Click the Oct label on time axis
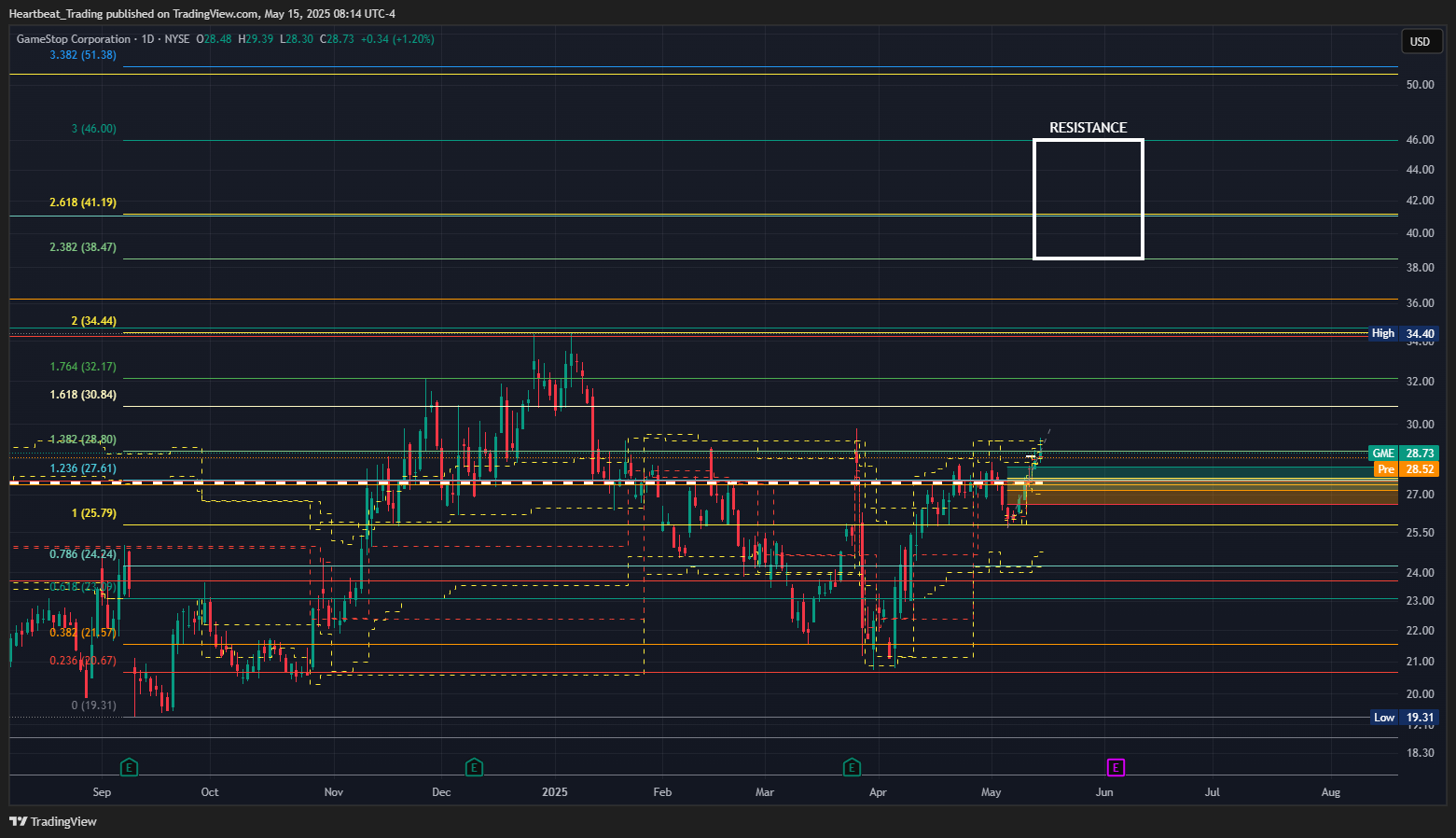1456x838 pixels. point(210,792)
